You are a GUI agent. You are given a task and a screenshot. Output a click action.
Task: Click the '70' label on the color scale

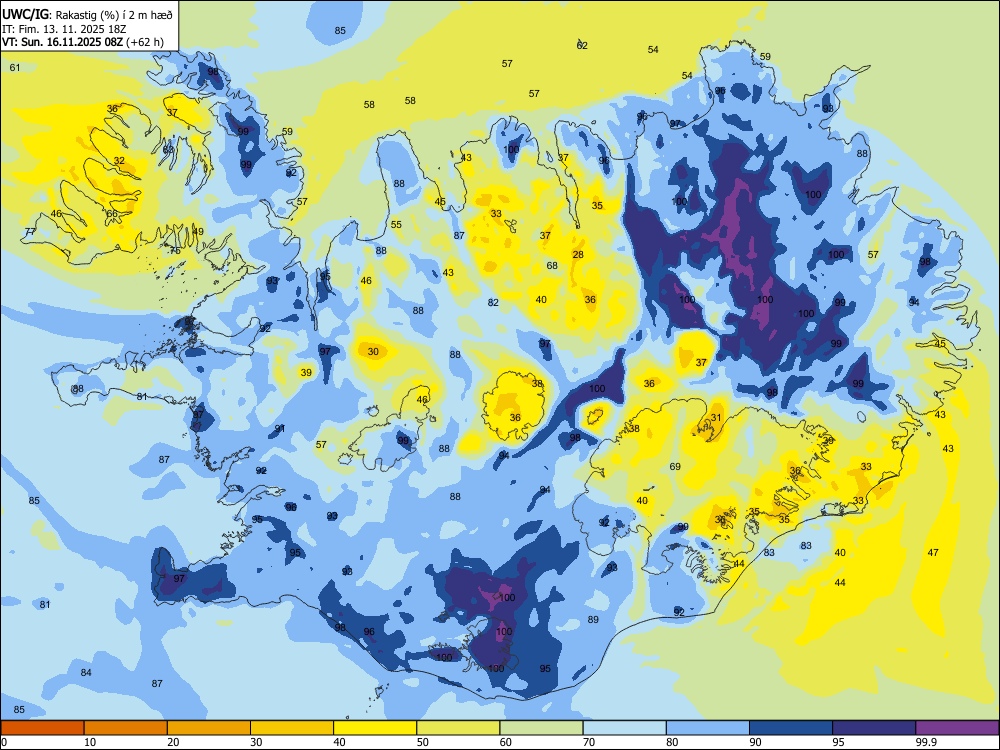589,742
